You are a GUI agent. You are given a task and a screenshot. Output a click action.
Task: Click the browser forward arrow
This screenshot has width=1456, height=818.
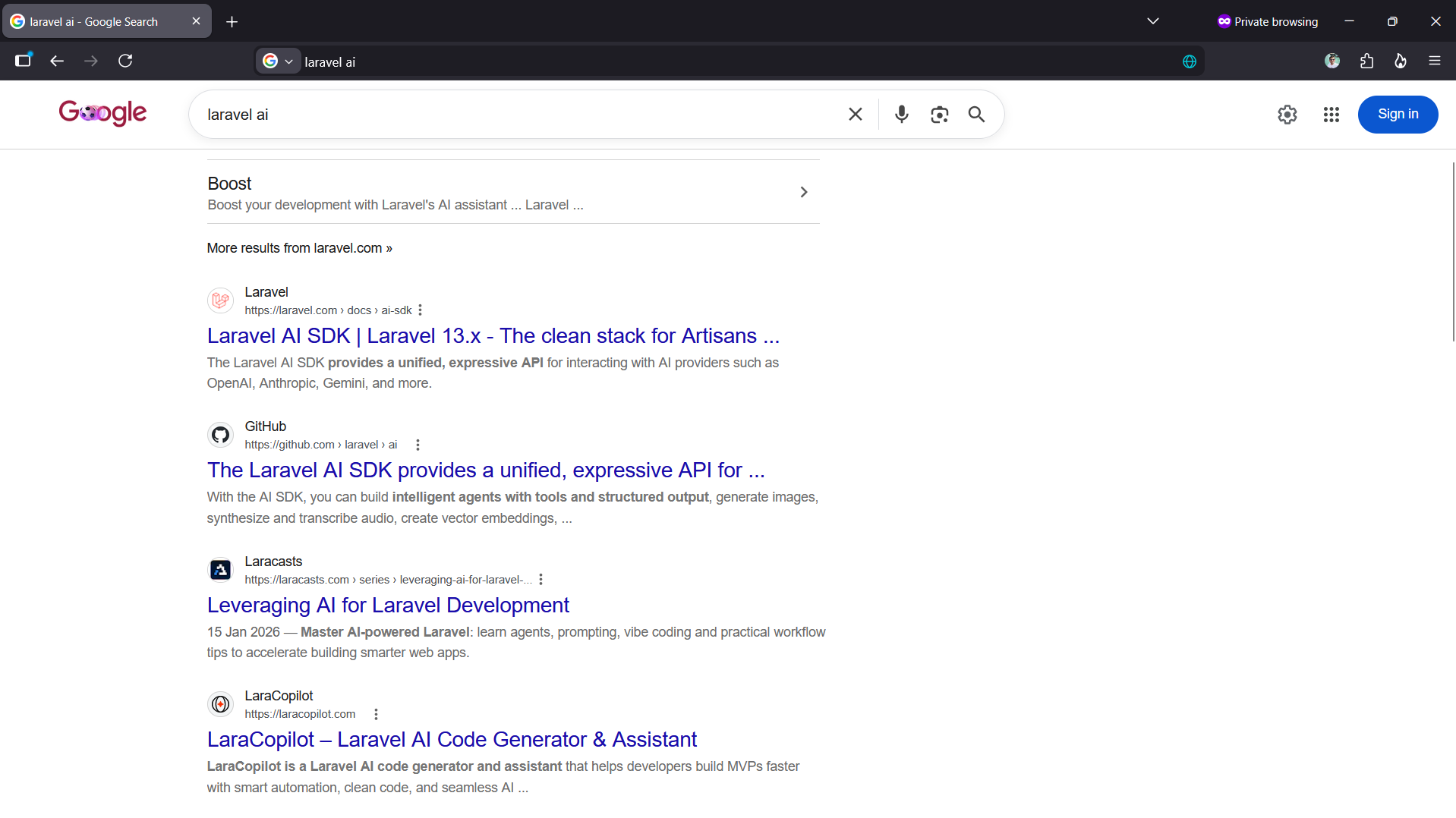(x=91, y=61)
